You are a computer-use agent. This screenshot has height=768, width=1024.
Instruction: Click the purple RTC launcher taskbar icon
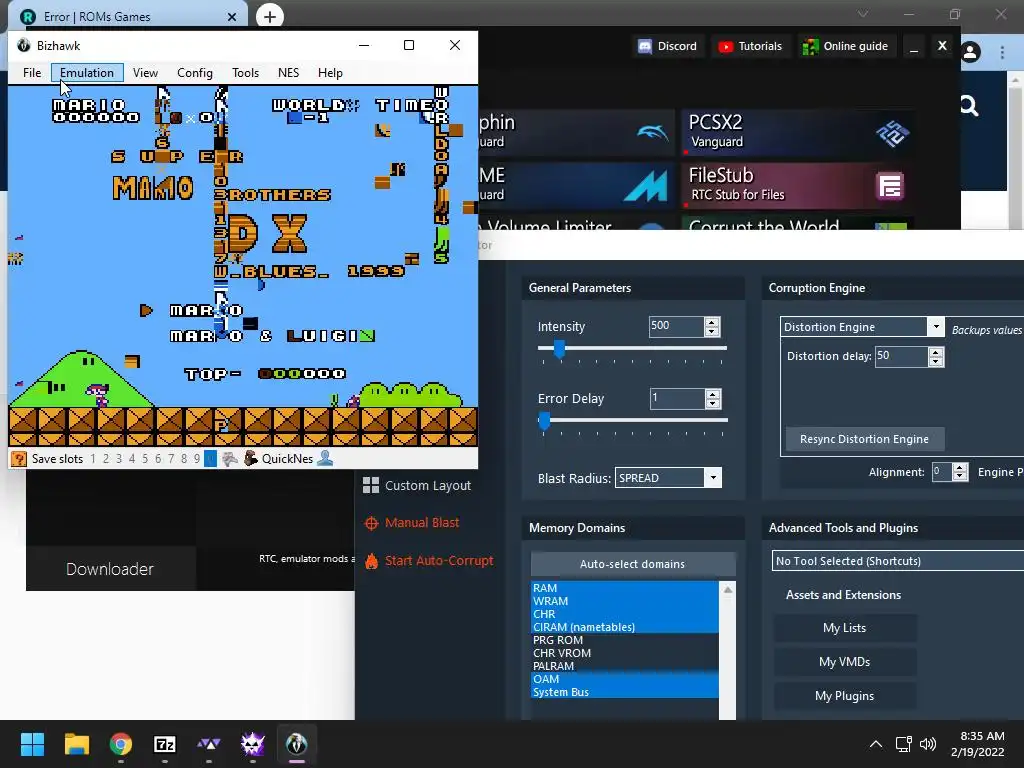(253, 744)
